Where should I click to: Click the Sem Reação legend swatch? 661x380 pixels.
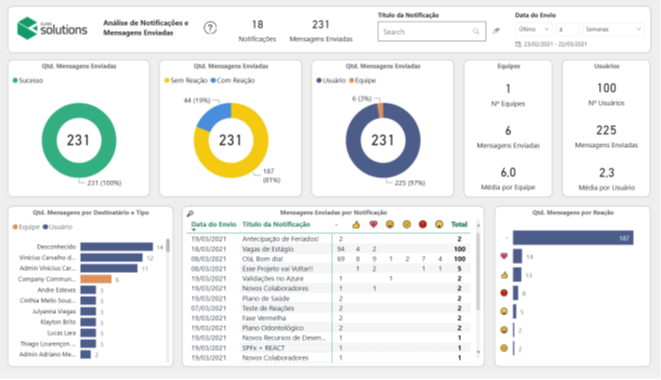tap(167, 80)
